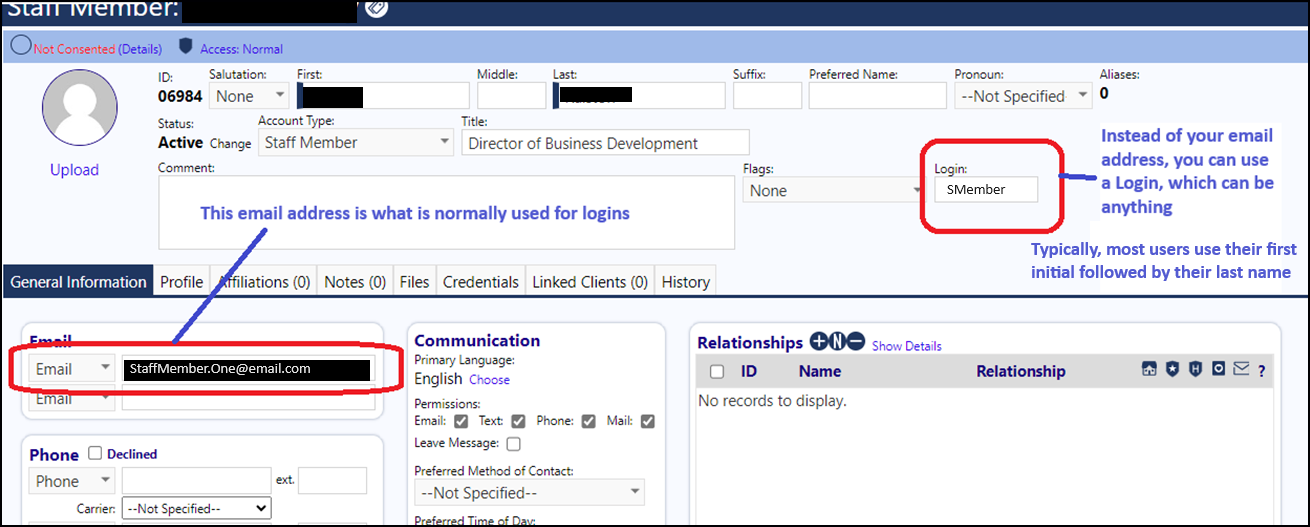Open the Flags dropdown
Screen dimensions: 1310x527
point(833,190)
